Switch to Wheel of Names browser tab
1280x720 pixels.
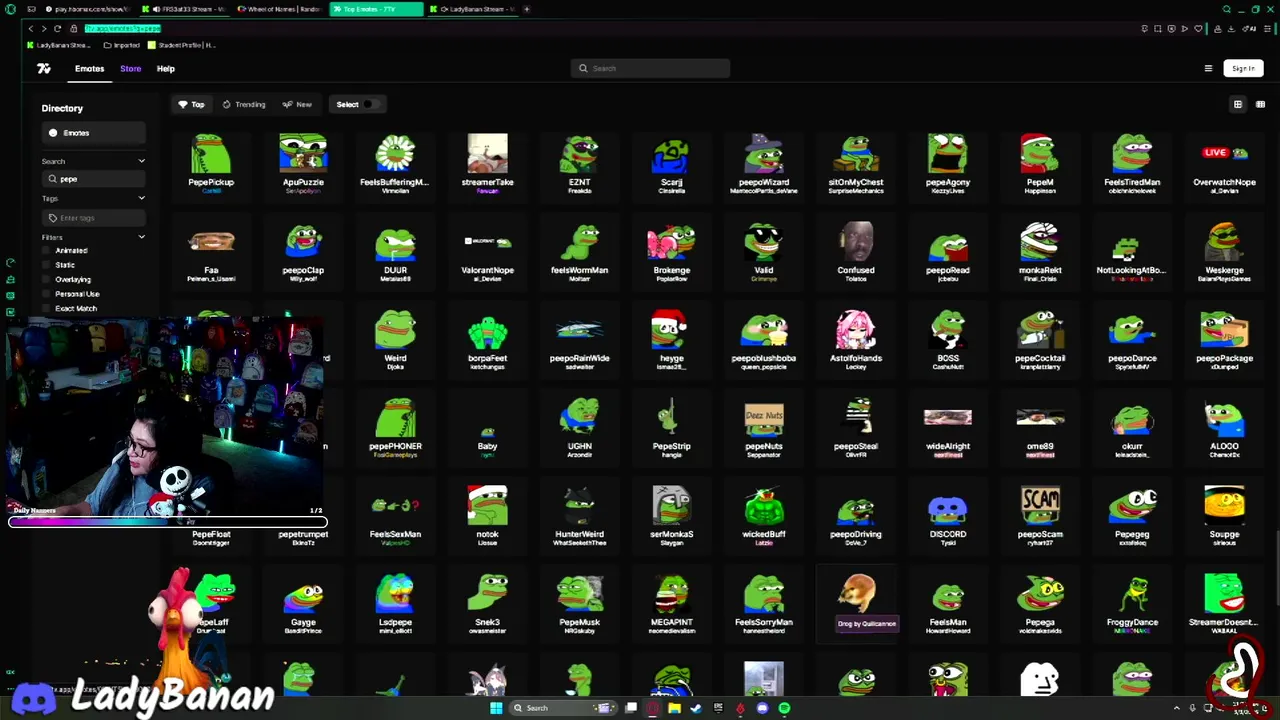pyautogui.click(x=281, y=9)
